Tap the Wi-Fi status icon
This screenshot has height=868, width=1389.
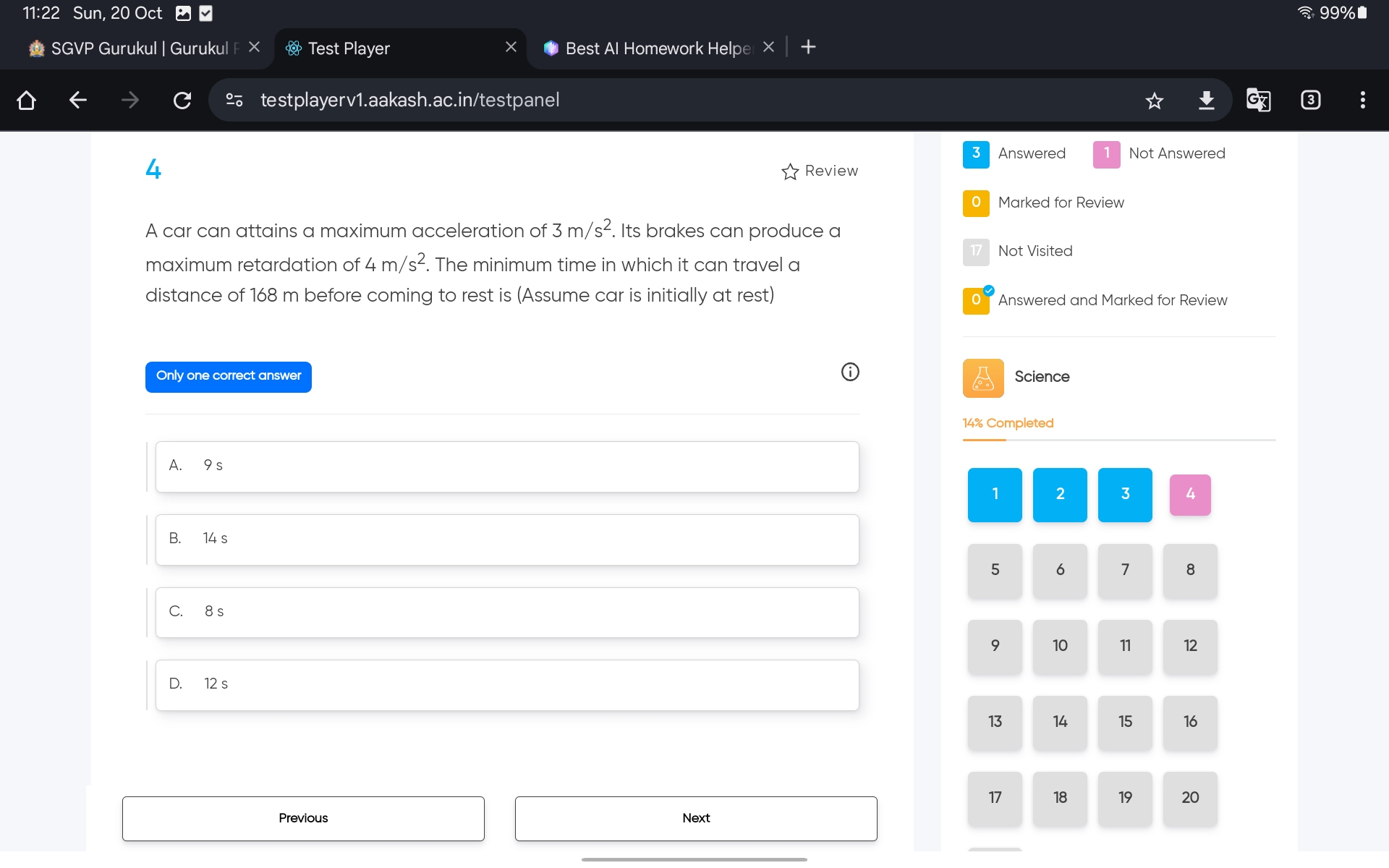click(1306, 13)
